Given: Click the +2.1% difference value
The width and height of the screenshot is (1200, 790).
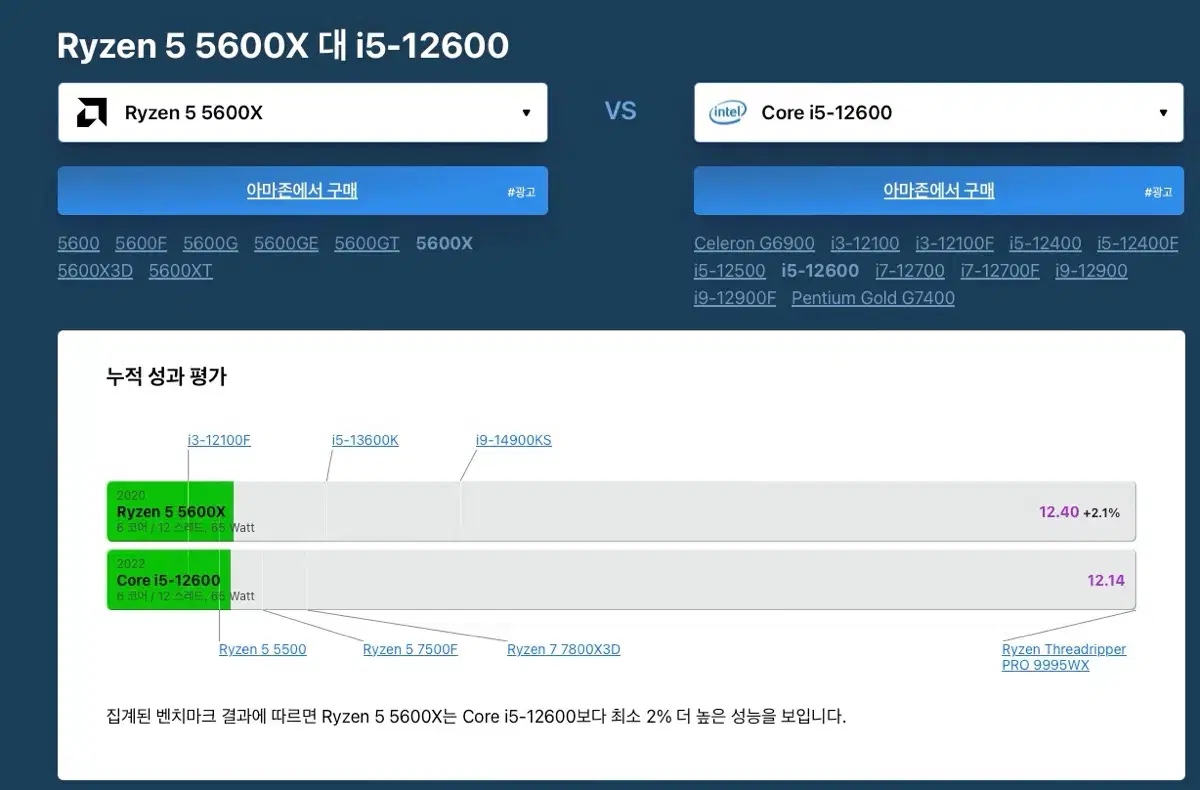Looking at the screenshot, I should 1102,513.
